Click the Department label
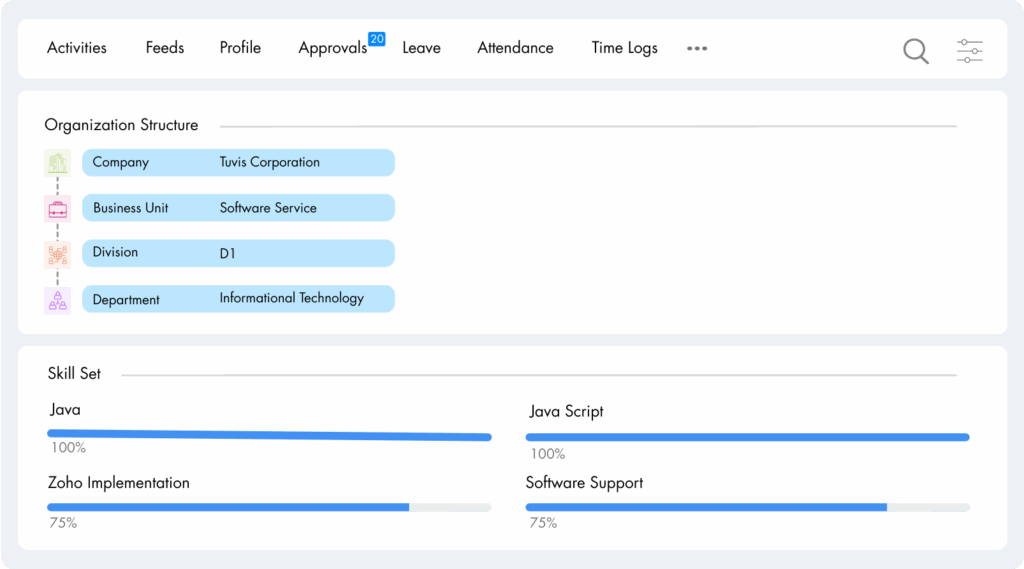The height and width of the screenshot is (569, 1024). pyautogui.click(x=126, y=300)
